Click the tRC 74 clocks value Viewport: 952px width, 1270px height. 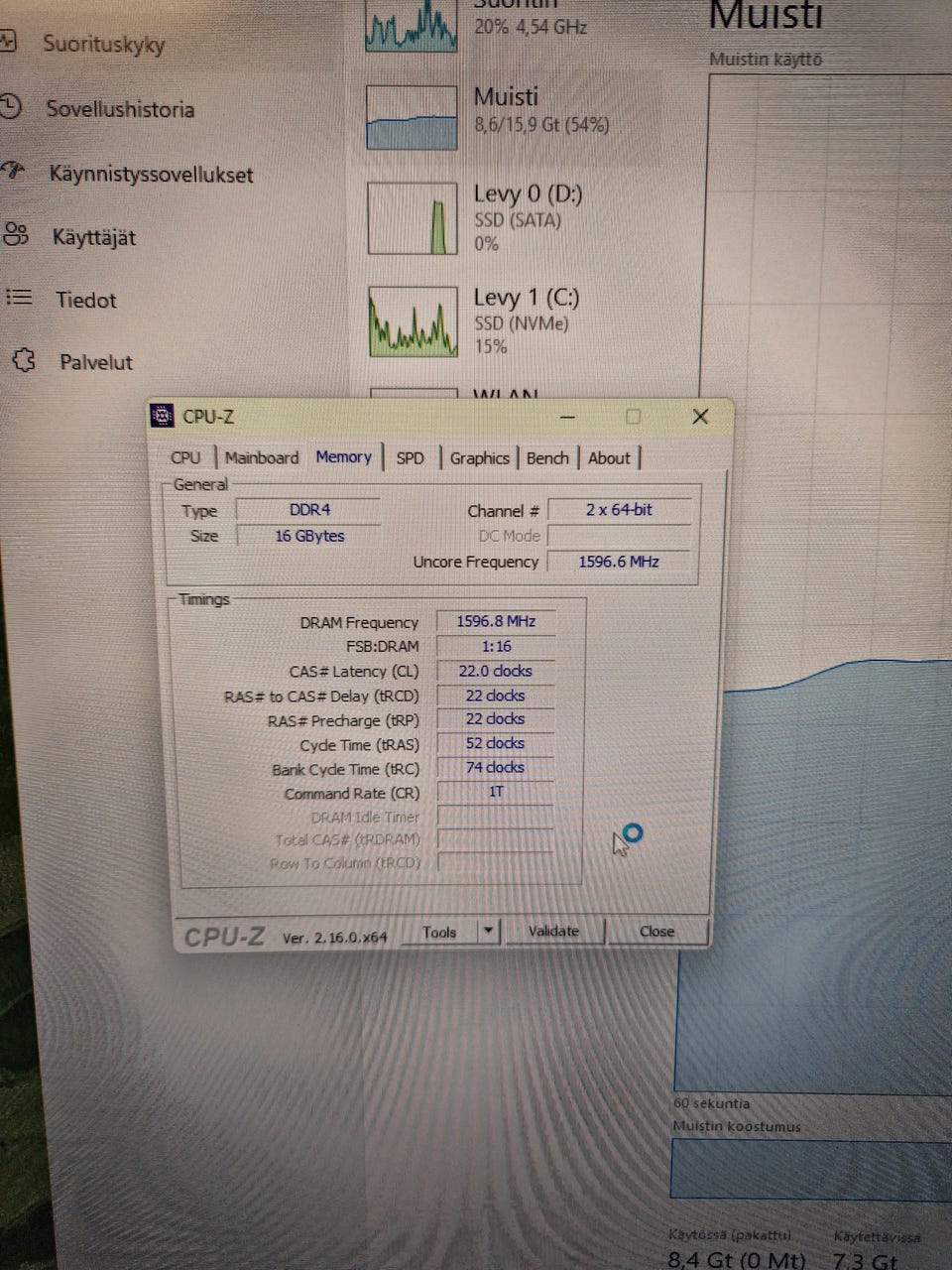[496, 767]
